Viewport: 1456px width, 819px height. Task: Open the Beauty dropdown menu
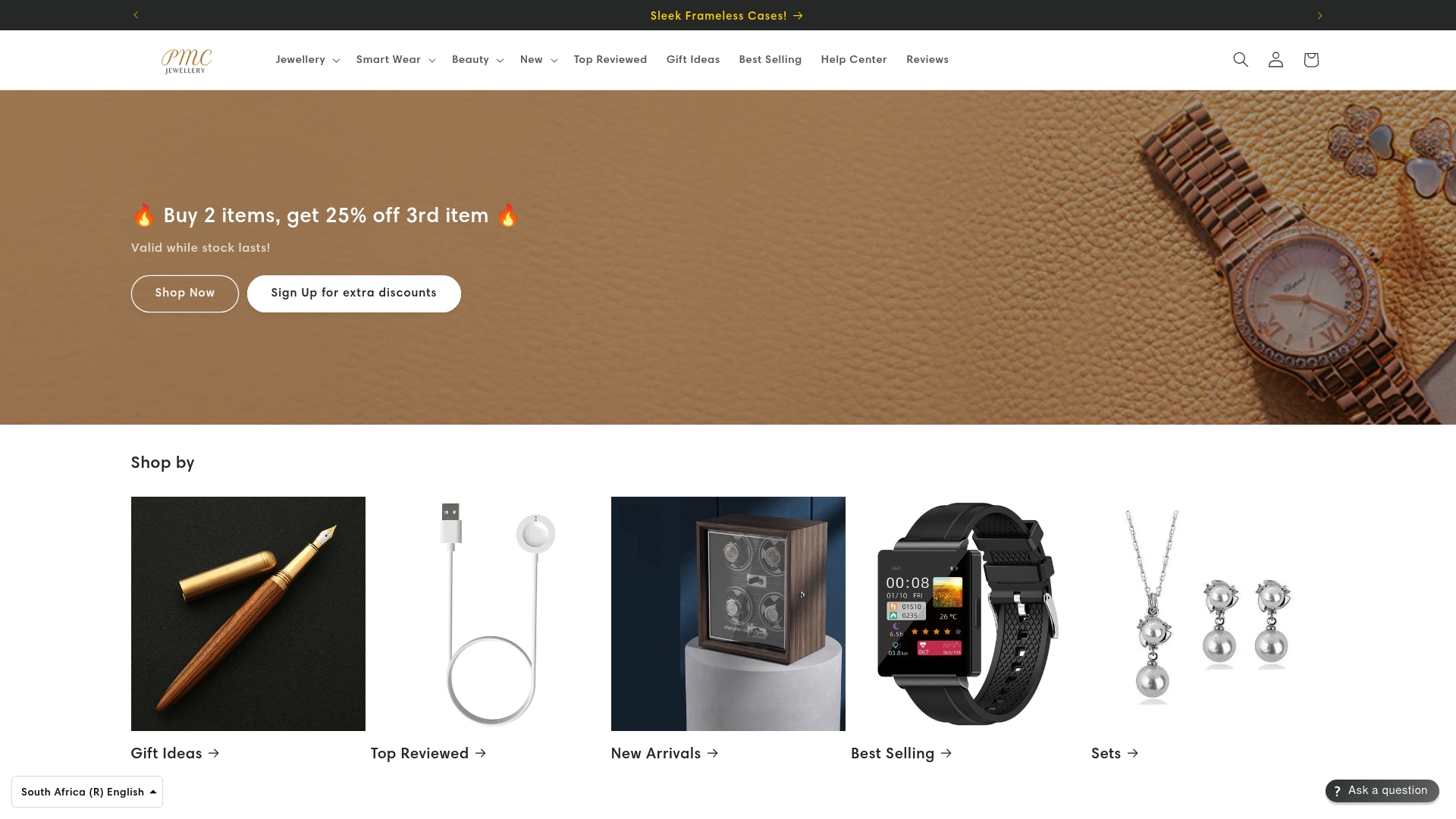(x=478, y=59)
